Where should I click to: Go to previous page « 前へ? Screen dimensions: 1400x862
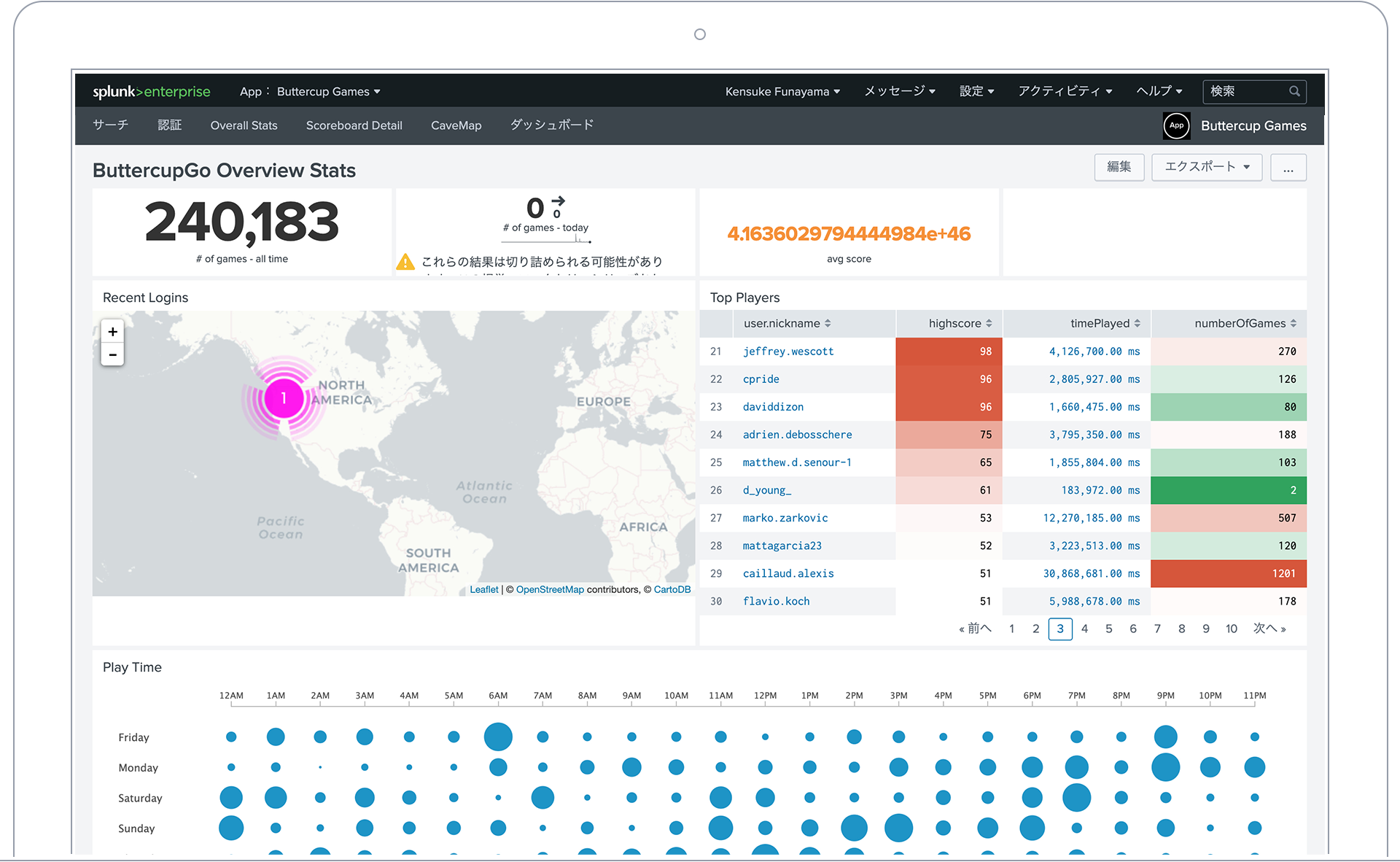(976, 629)
